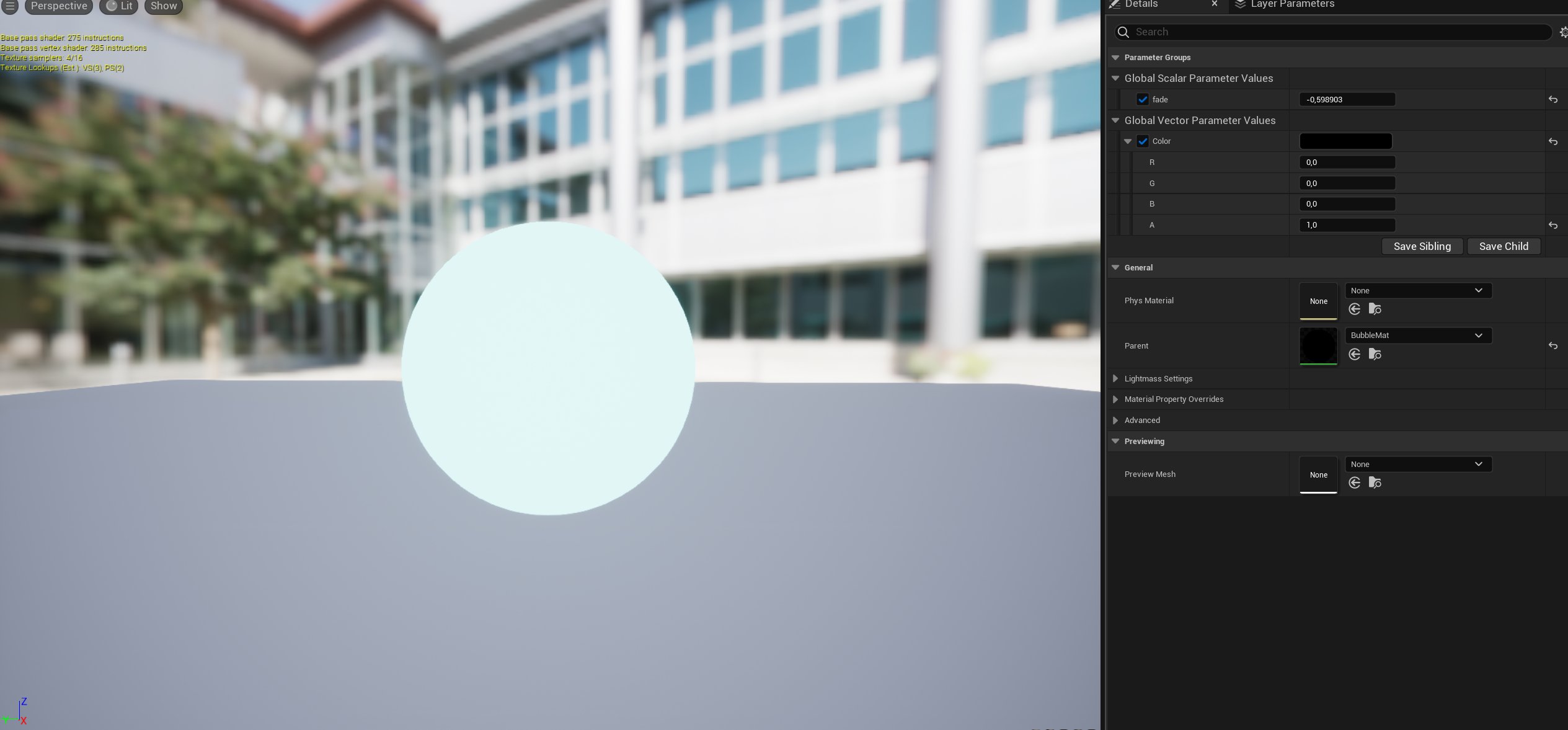1568x730 pixels.
Task: Click the Save Sibling button
Action: pos(1422,246)
